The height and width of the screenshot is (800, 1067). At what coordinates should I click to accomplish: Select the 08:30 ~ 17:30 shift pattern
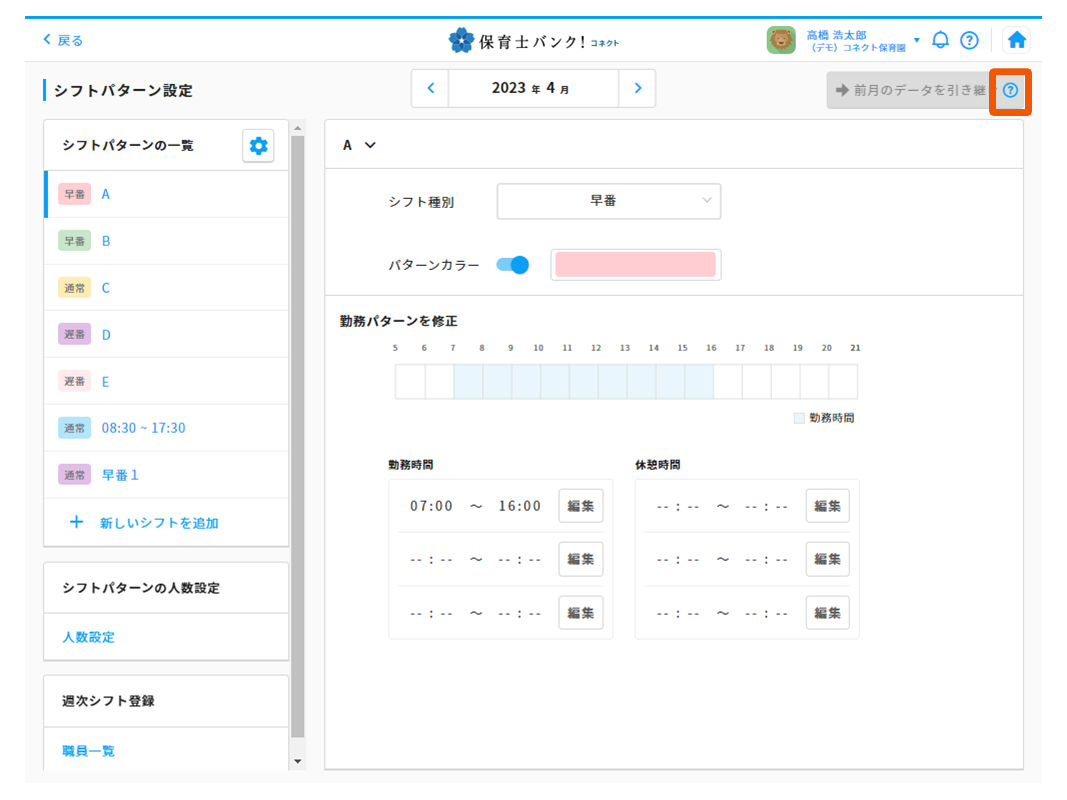click(x=143, y=428)
